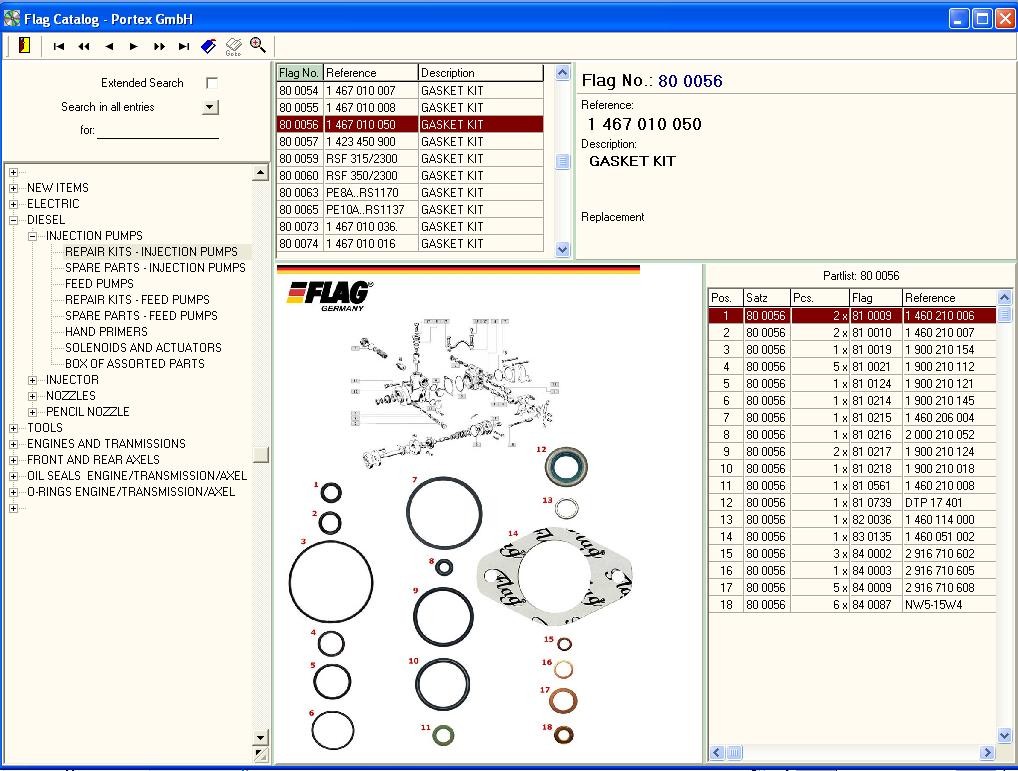Image resolution: width=1018 pixels, height=771 pixels.
Task: Expand the ELECTRIC tree node
Action: coord(14,204)
